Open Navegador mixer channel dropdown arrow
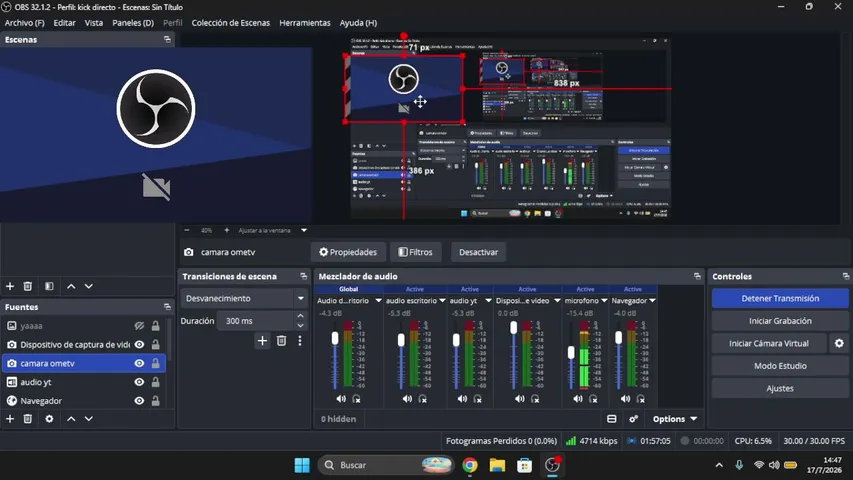Screen dimensions: 853x480 coord(652,300)
